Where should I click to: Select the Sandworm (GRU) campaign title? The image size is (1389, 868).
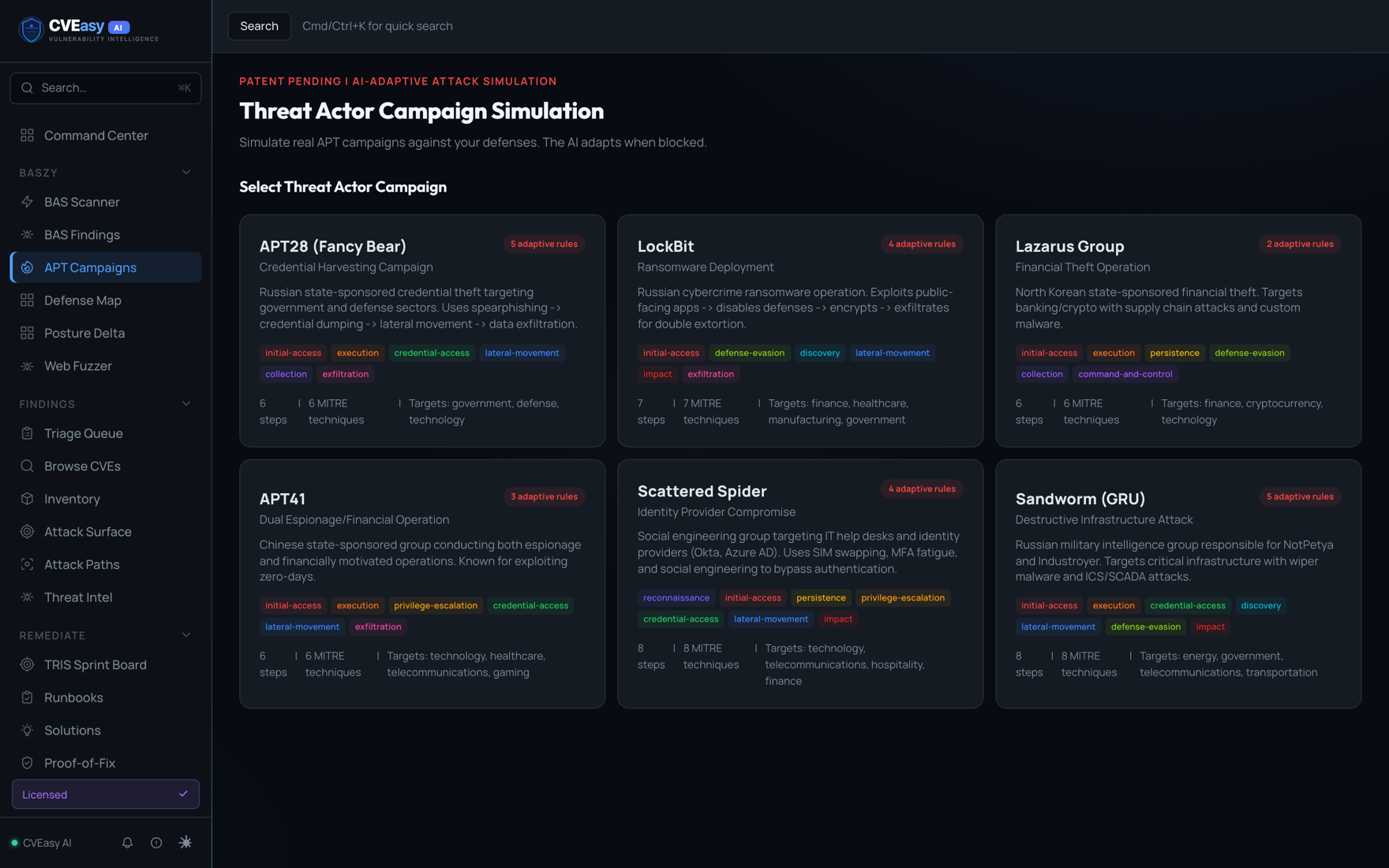click(1080, 499)
